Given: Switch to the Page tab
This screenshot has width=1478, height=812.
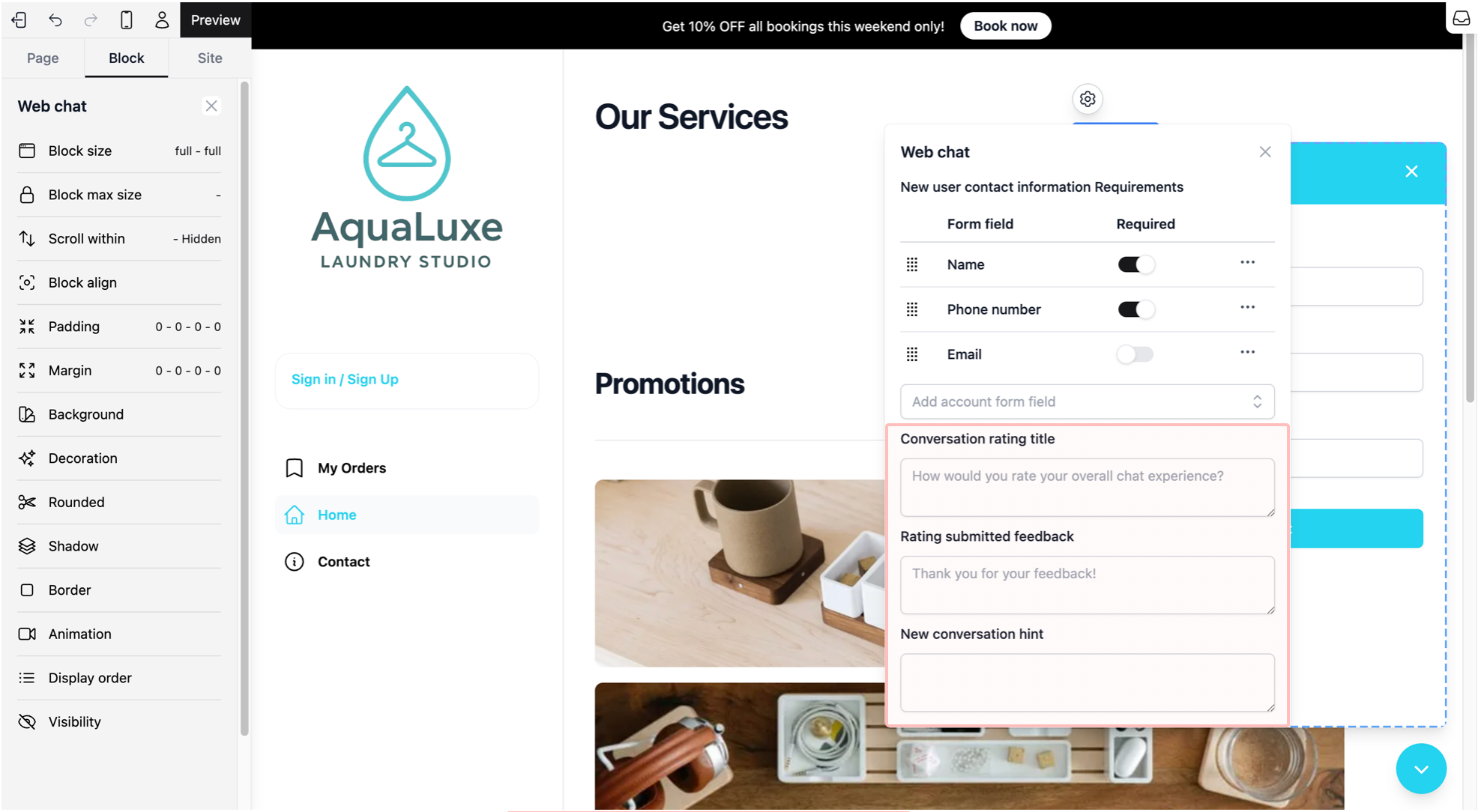Looking at the screenshot, I should click(43, 58).
